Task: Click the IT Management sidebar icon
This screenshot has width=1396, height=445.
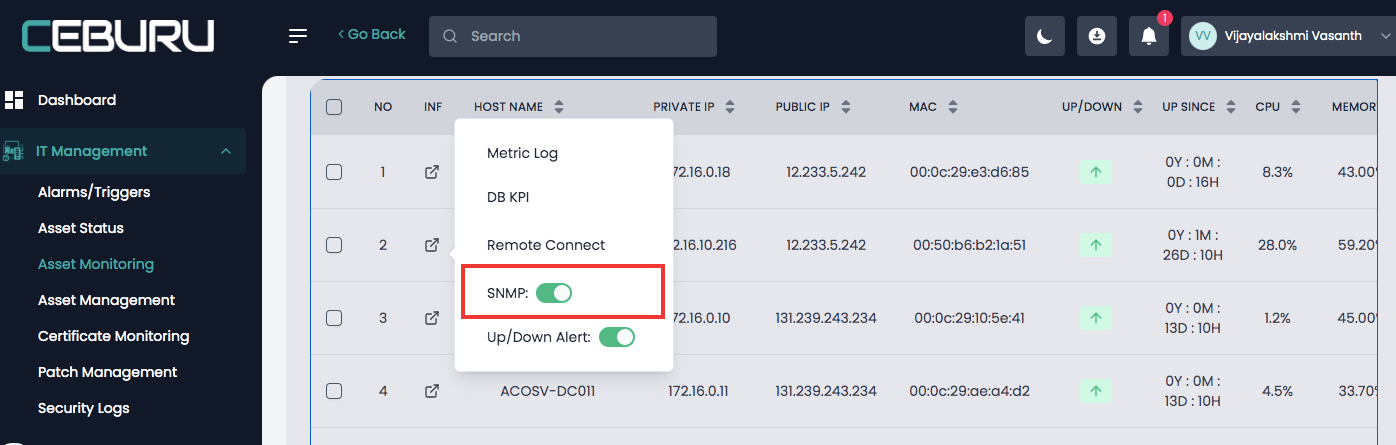Action: (13, 152)
